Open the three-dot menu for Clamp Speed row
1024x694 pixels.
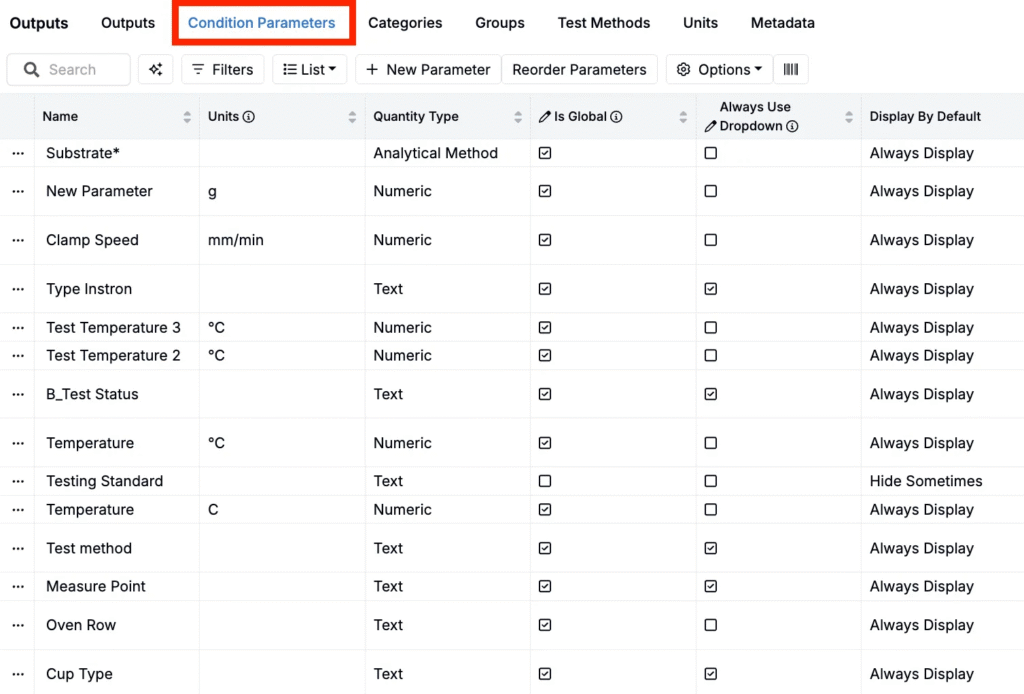(x=17, y=240)
